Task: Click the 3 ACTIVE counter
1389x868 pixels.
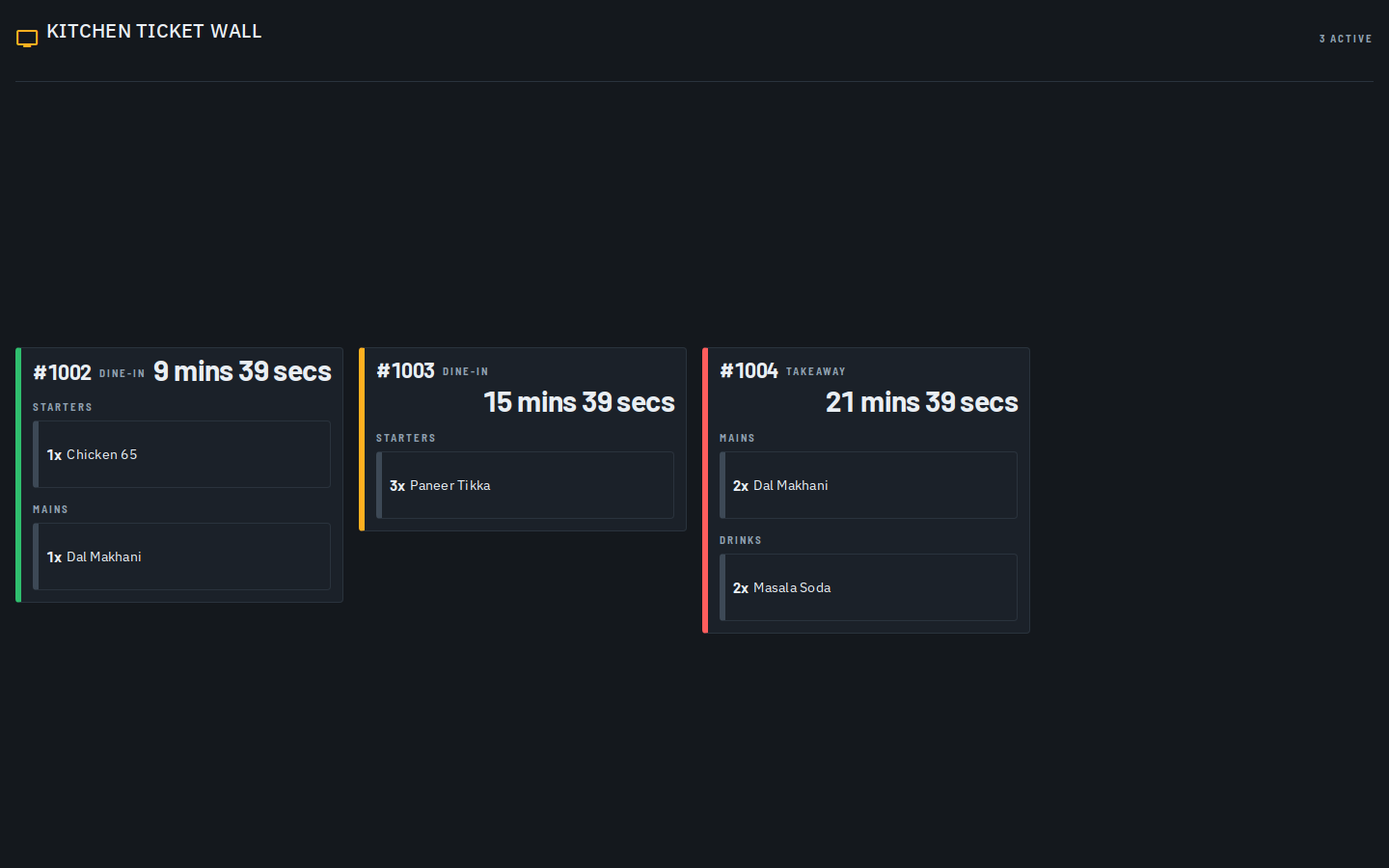Action: (1346, 39)
